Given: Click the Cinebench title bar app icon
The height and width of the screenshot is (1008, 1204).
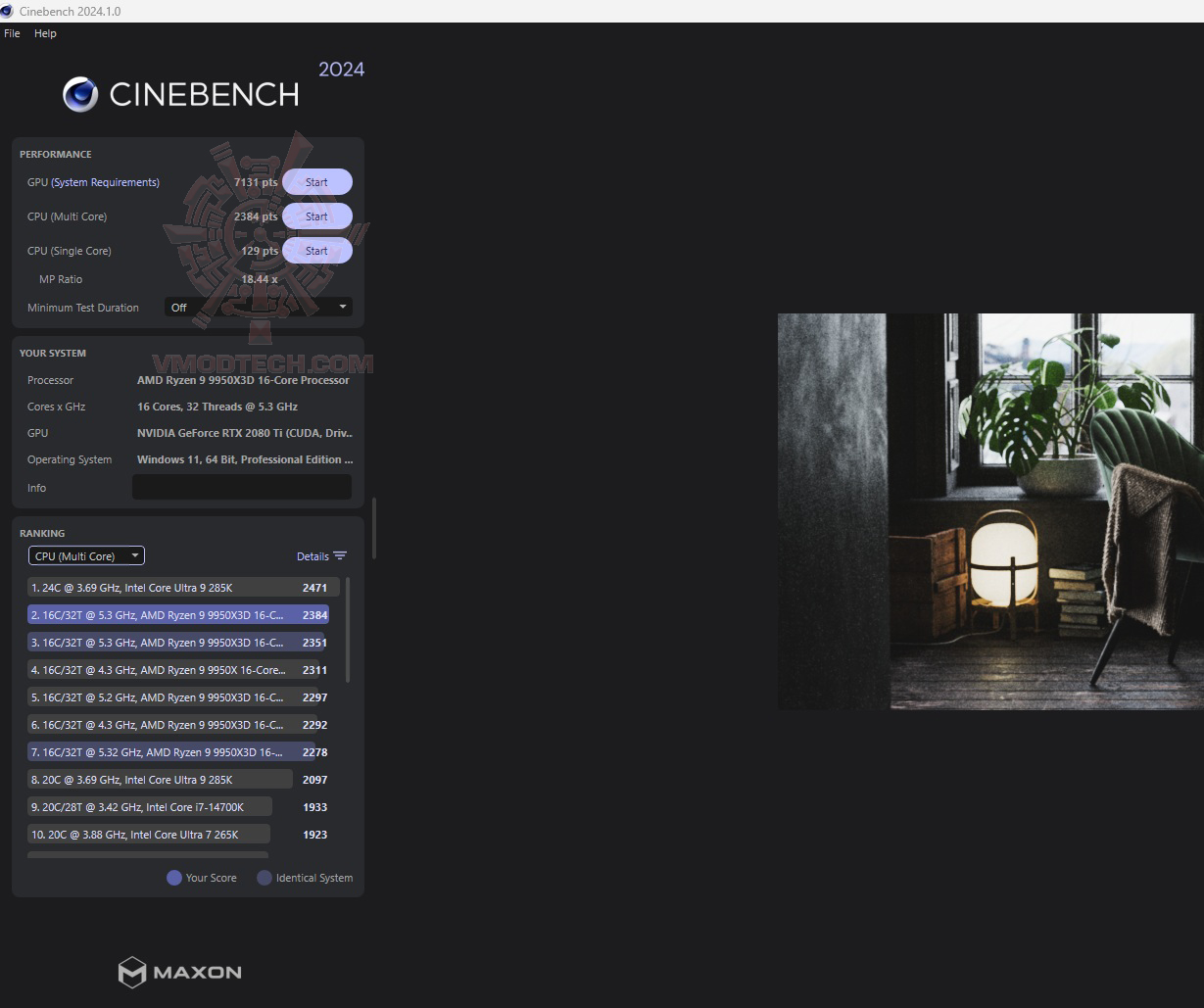Looking at the screenshot, I should point(7,11).
